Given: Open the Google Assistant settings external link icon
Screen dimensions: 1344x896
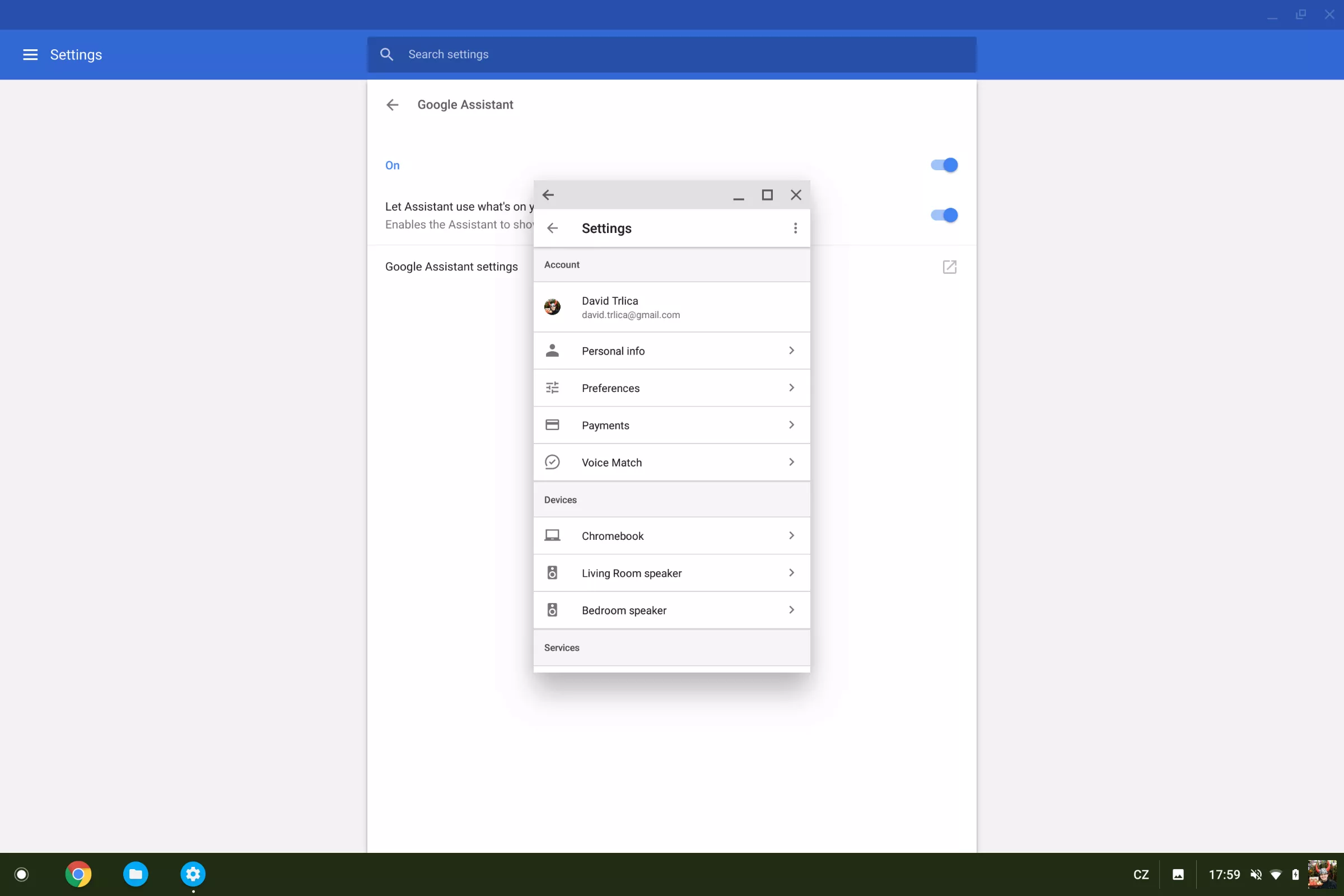Looking at the screenshot, I should click(x=949, y=267).
